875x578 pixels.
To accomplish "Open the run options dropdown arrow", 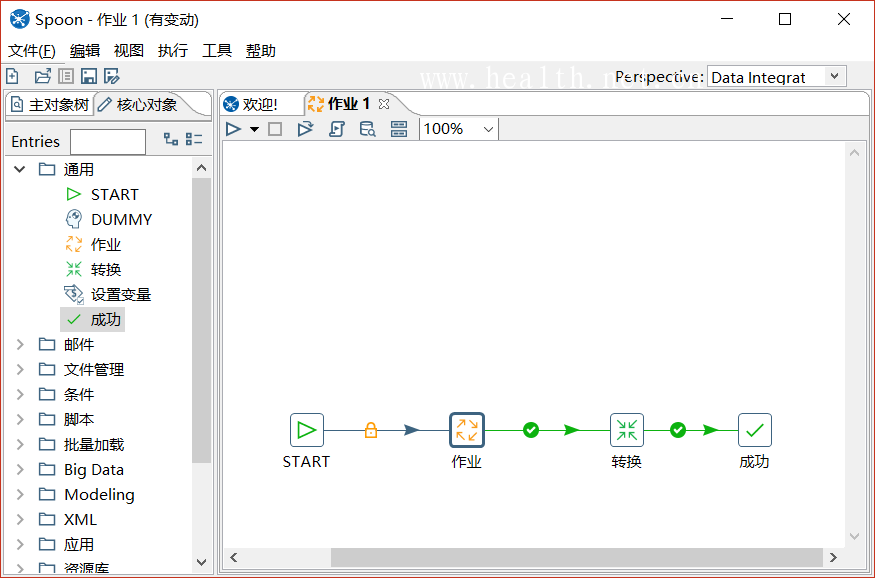I will pos(254,129).
